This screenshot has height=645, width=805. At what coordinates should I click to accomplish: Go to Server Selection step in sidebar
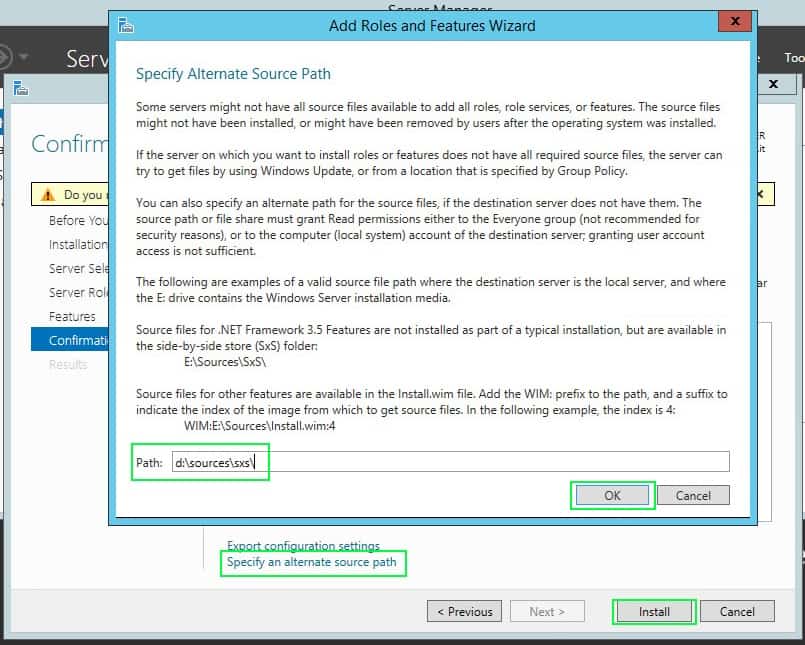78,268
